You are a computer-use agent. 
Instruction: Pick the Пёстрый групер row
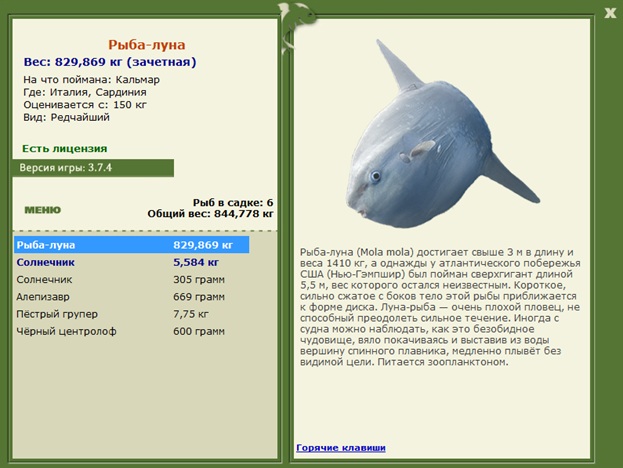(130, 315)
